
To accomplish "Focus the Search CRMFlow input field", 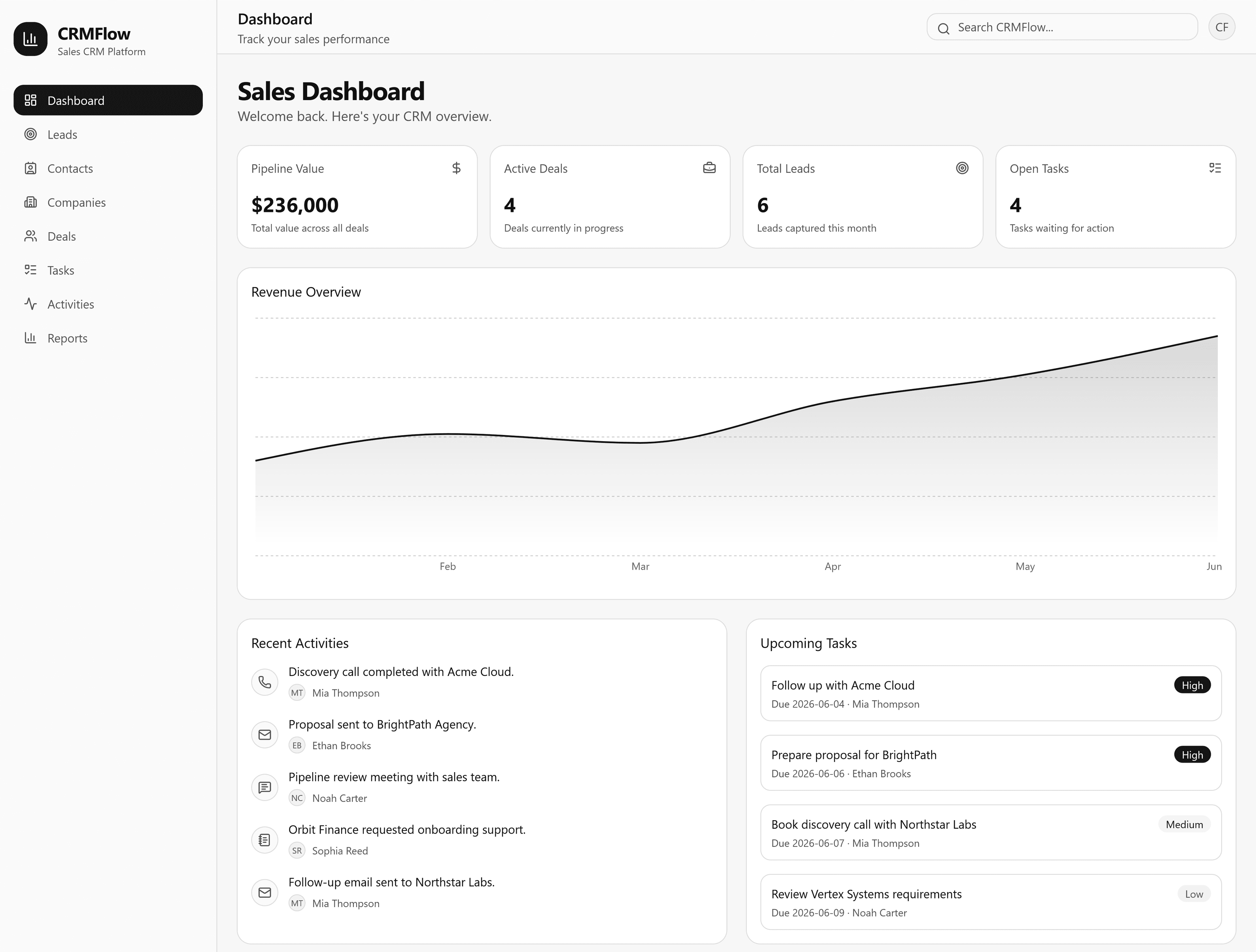I will tap(1062, 27).
